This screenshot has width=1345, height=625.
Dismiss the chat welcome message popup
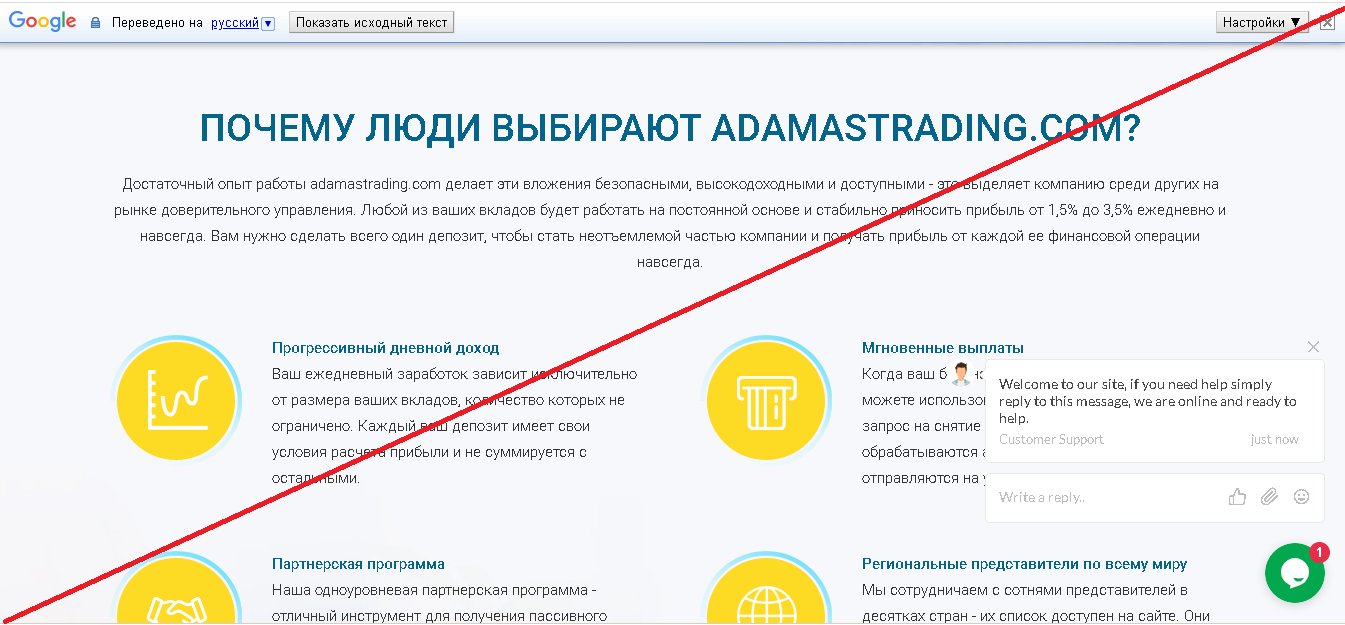tap(1313, 347)
